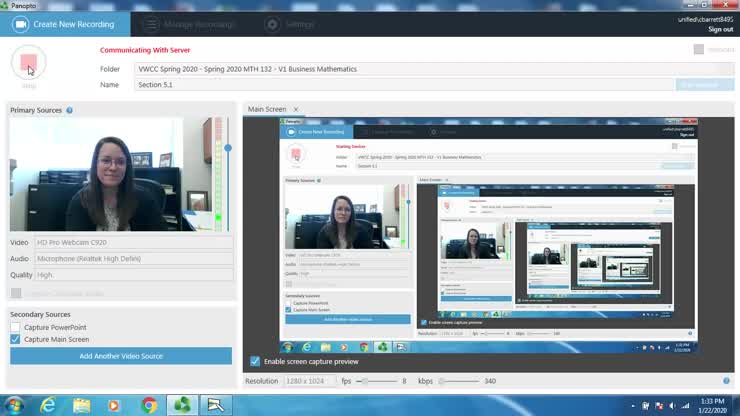Click Add Another Video Source button
Image resolution: width=740 pixels, height=416 pixels.
click(121, 356)
